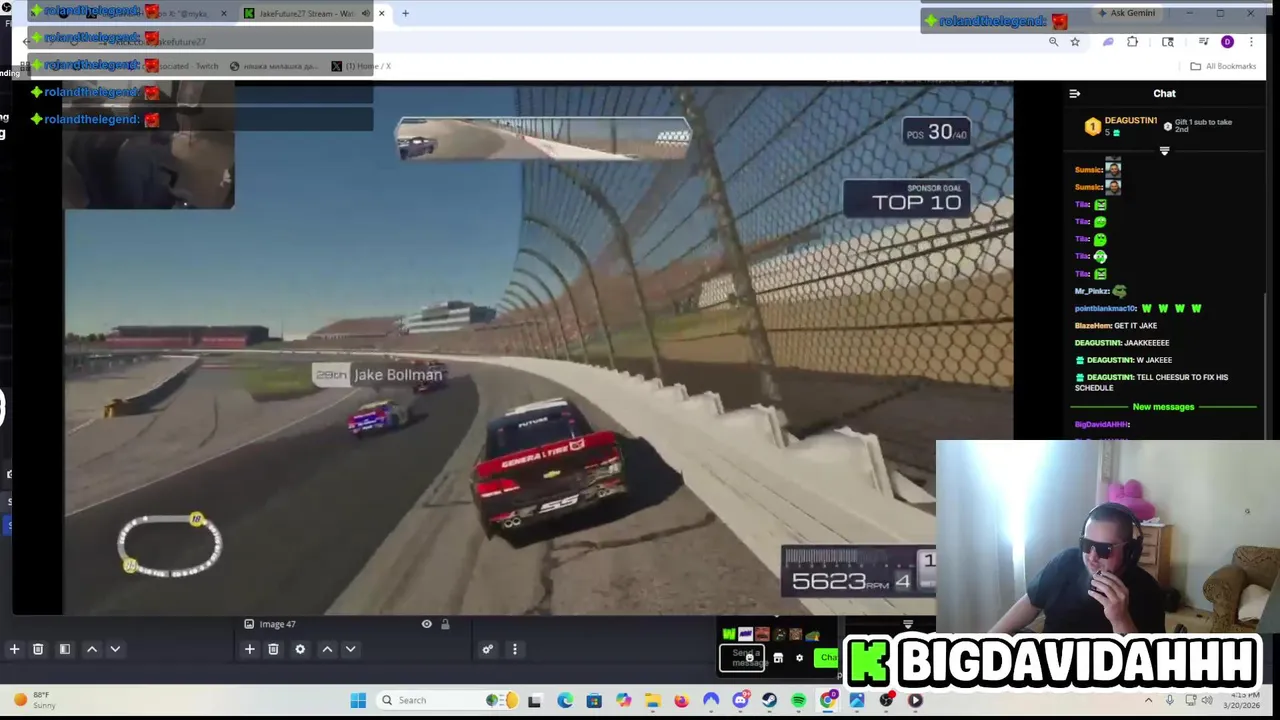Screen dimensions: 1280x720
Task: Toggle visibility of Image 47 source
Action: [x=427, y=624]
